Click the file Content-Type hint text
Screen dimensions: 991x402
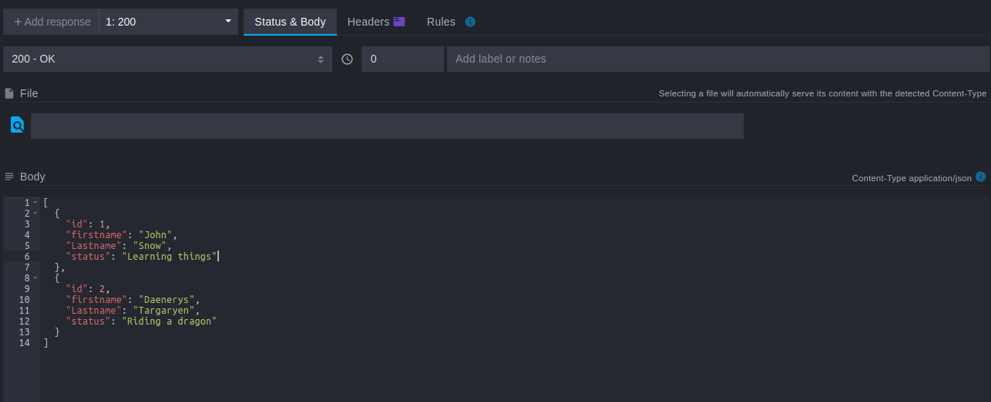(822, 94)
